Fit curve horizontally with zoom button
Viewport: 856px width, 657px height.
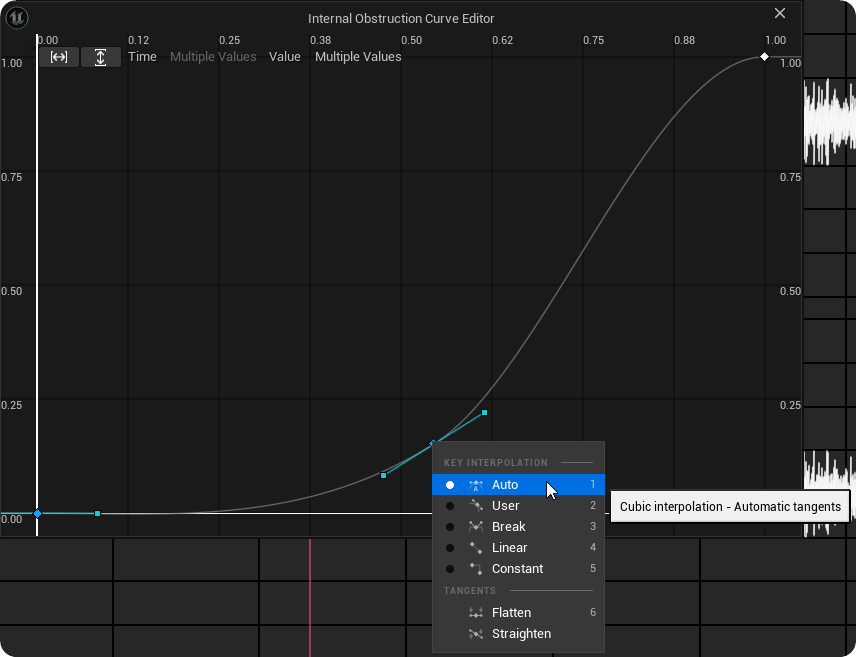pos(59,57)
